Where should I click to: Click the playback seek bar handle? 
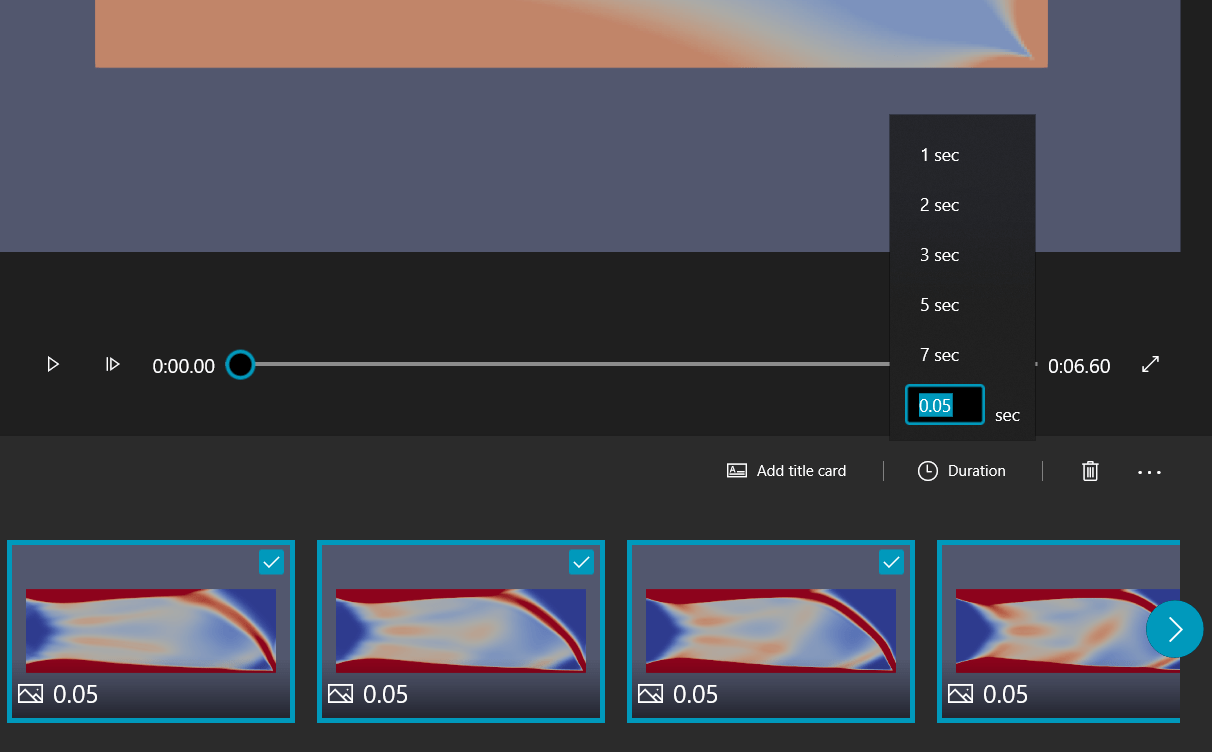[240, 365]
